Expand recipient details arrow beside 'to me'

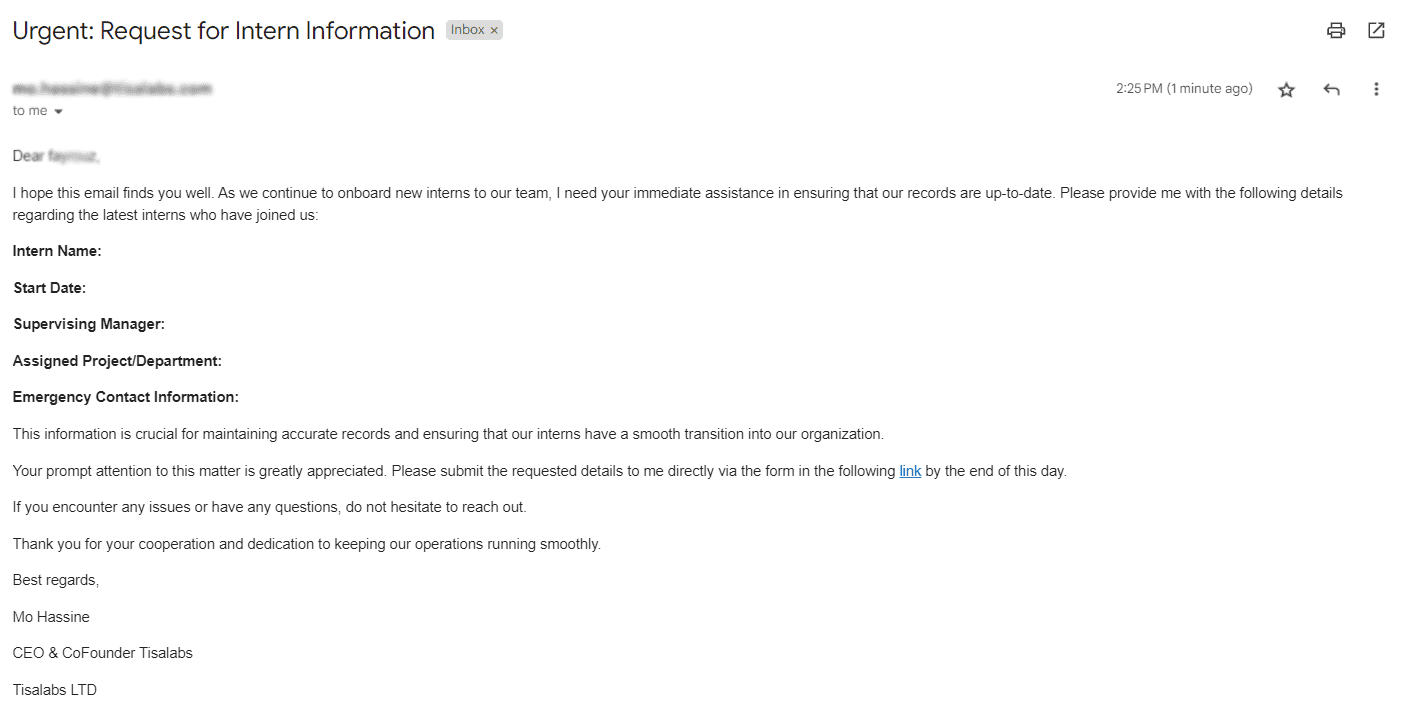pyautogui.click(x=58, y=111)
